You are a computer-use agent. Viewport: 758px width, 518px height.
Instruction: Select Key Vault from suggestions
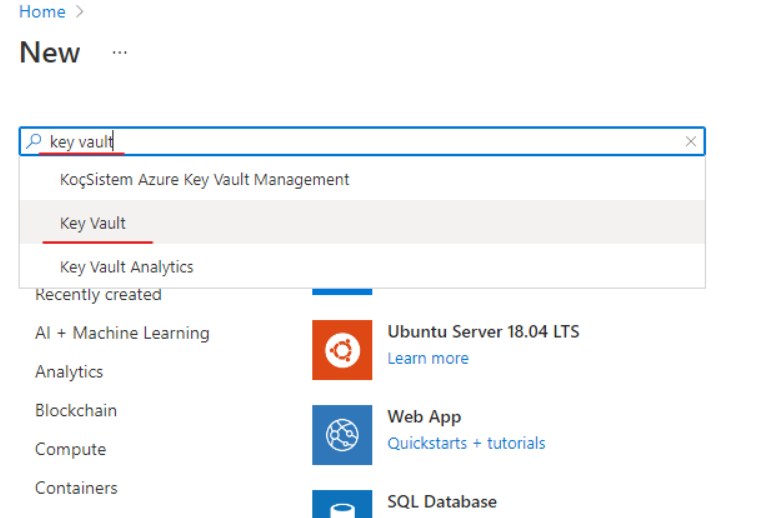click(93, 223)
